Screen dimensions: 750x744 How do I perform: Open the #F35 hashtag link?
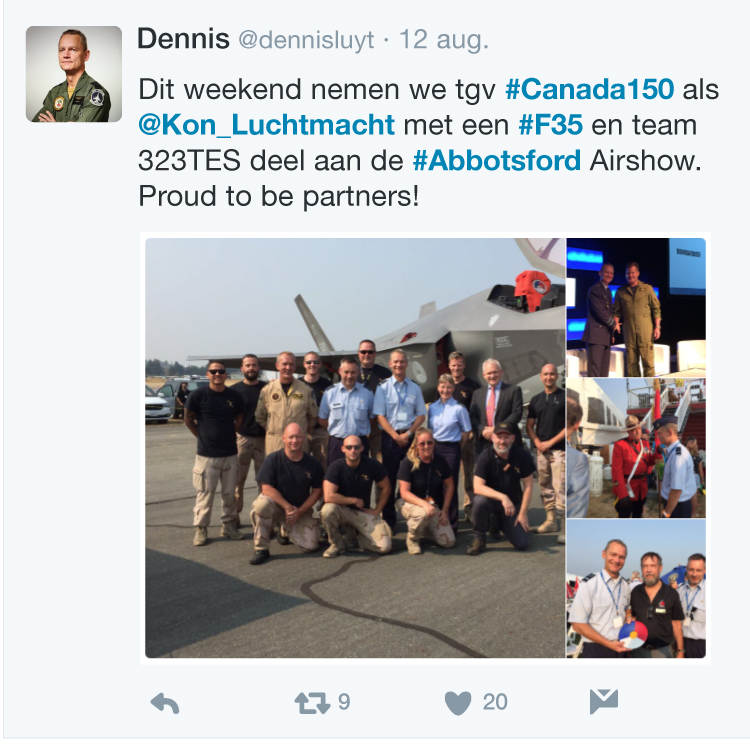(x=551, y=125)
